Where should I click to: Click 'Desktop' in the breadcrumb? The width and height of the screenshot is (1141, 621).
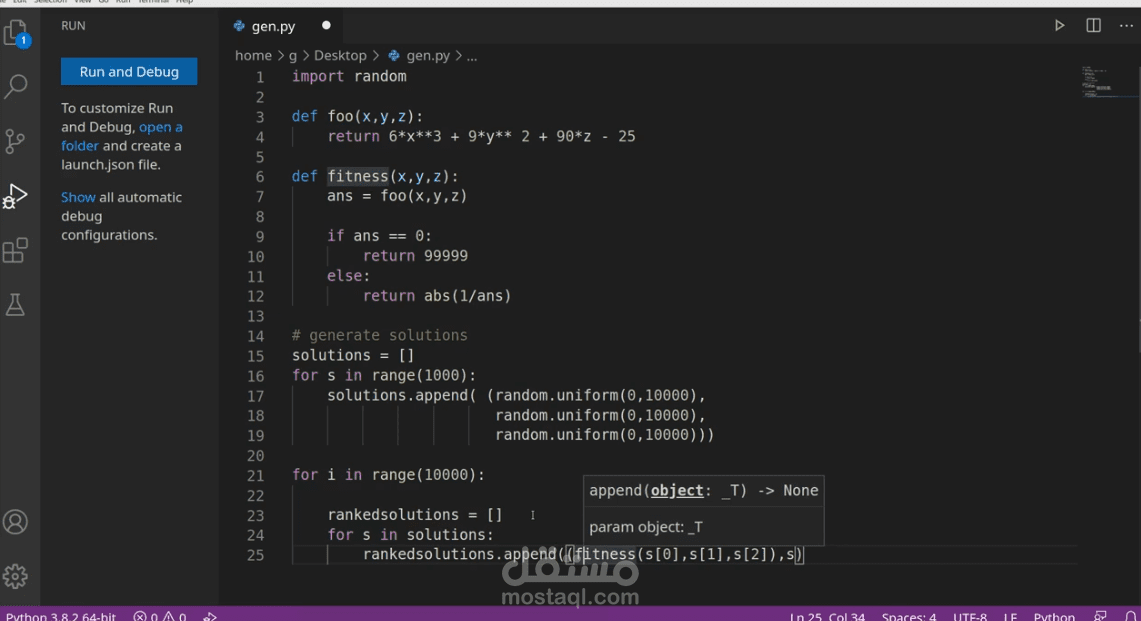coord(340,55)
